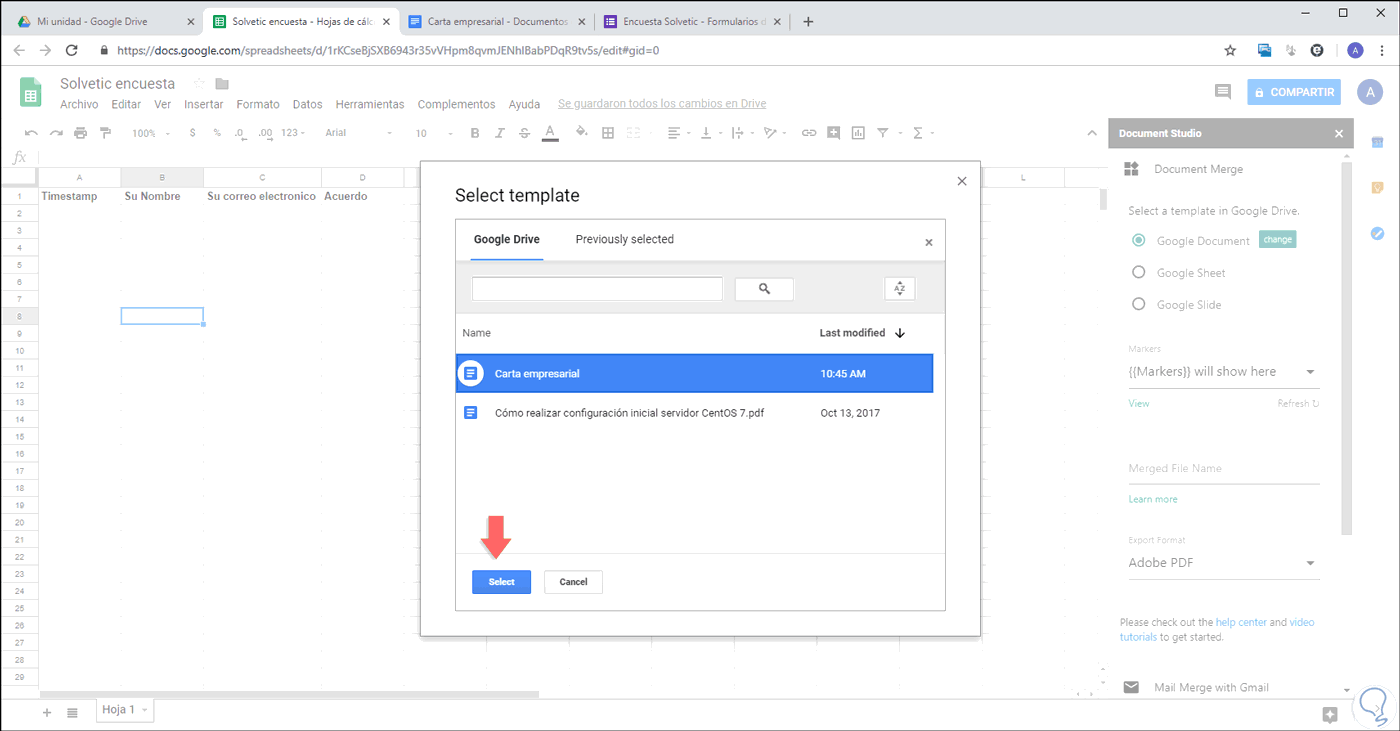Open the vertical align dropdown

pyautogui.click(x=710, y=133)
